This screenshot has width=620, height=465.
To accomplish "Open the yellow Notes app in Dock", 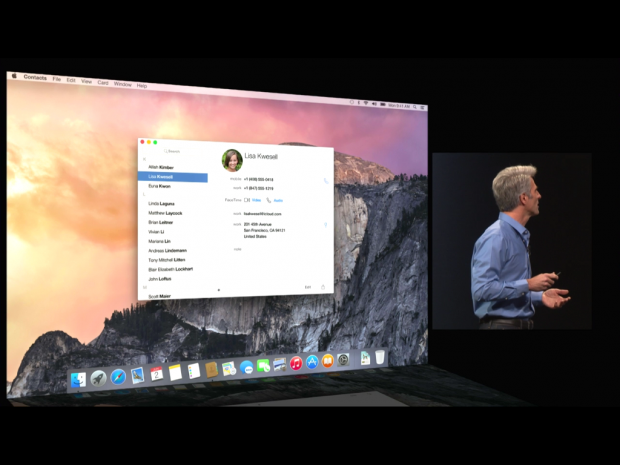I will (175, 372).
